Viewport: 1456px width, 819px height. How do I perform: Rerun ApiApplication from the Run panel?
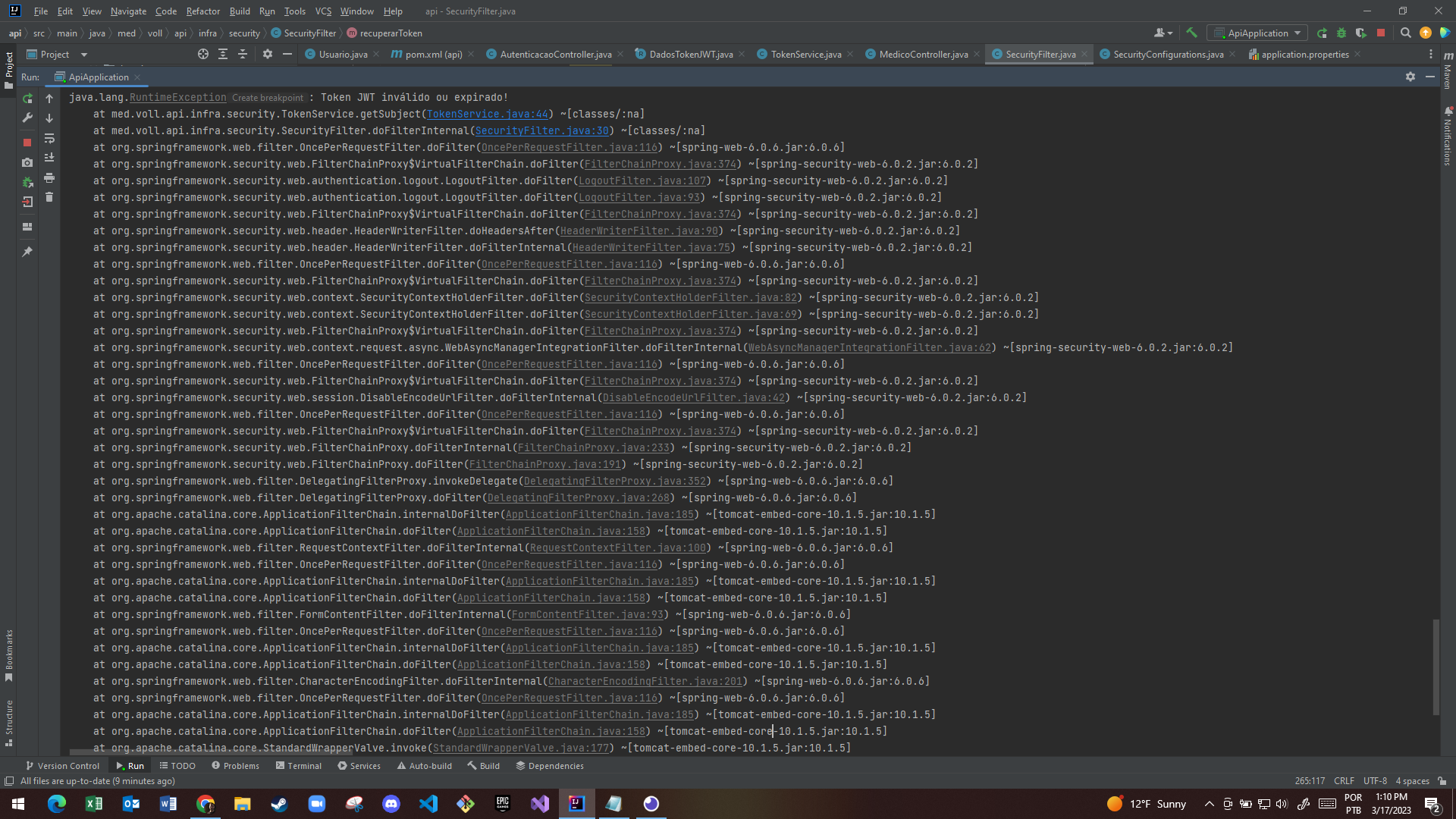pyautogui.click(x=27, y=99)
